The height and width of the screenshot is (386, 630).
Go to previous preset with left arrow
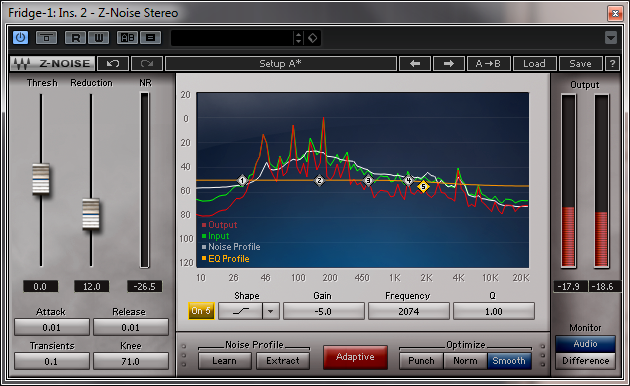tap(415, 63)
